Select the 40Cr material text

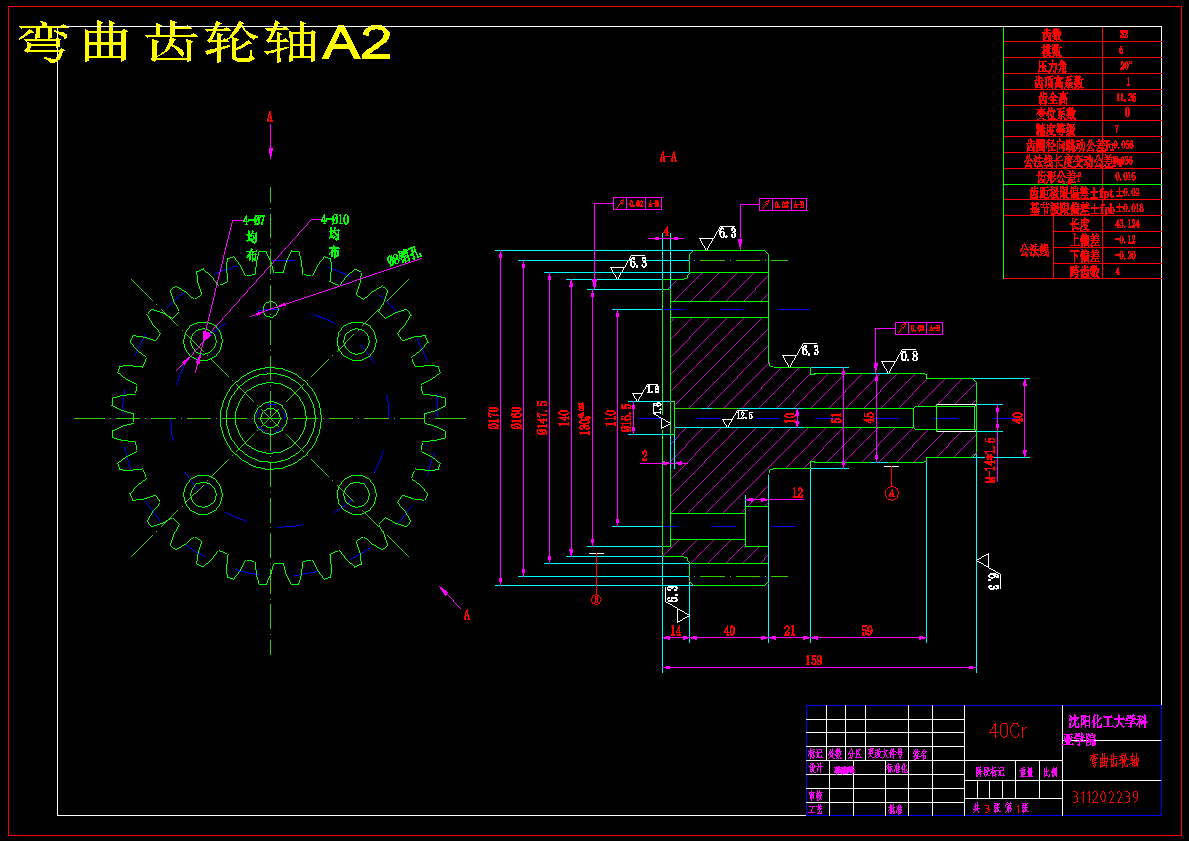(x=1008, y=731)
